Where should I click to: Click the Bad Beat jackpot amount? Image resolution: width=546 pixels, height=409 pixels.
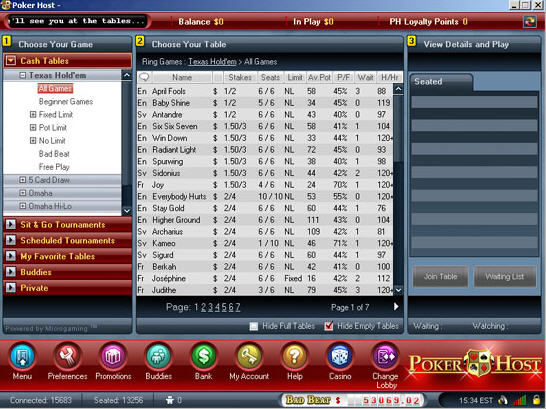point(392,400)
